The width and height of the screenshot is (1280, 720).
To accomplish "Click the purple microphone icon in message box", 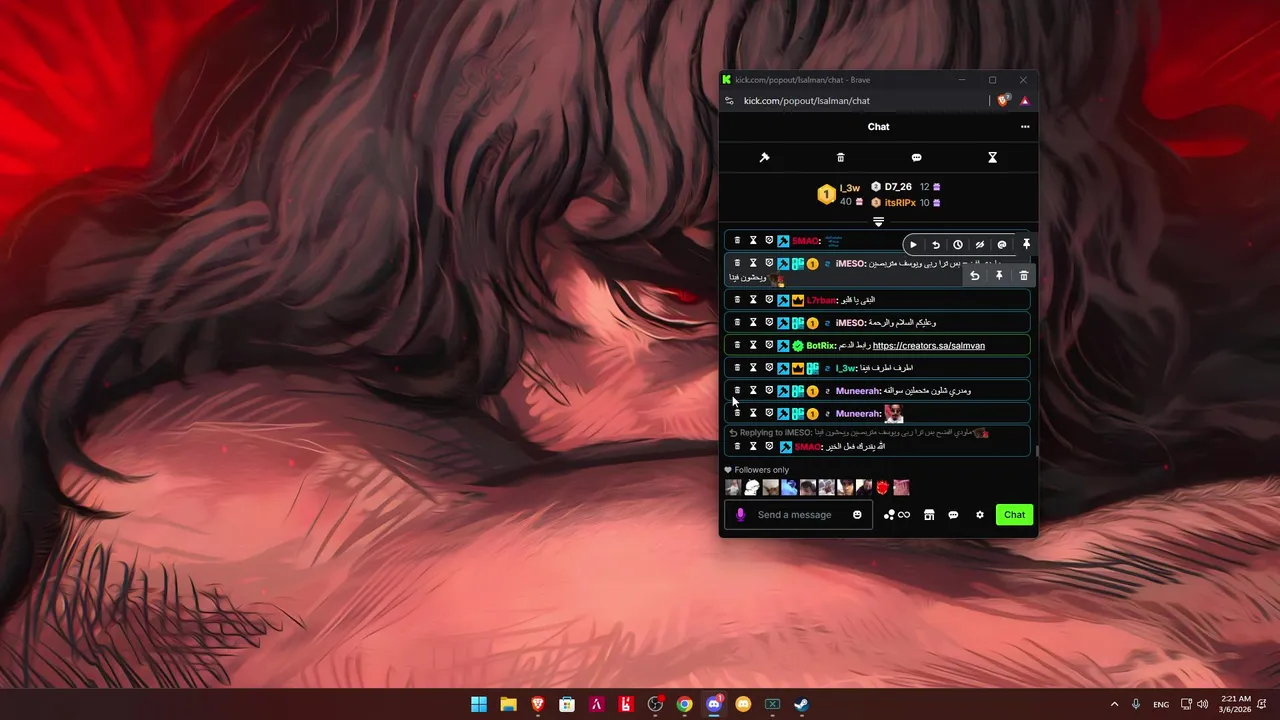I will [741, 515].
